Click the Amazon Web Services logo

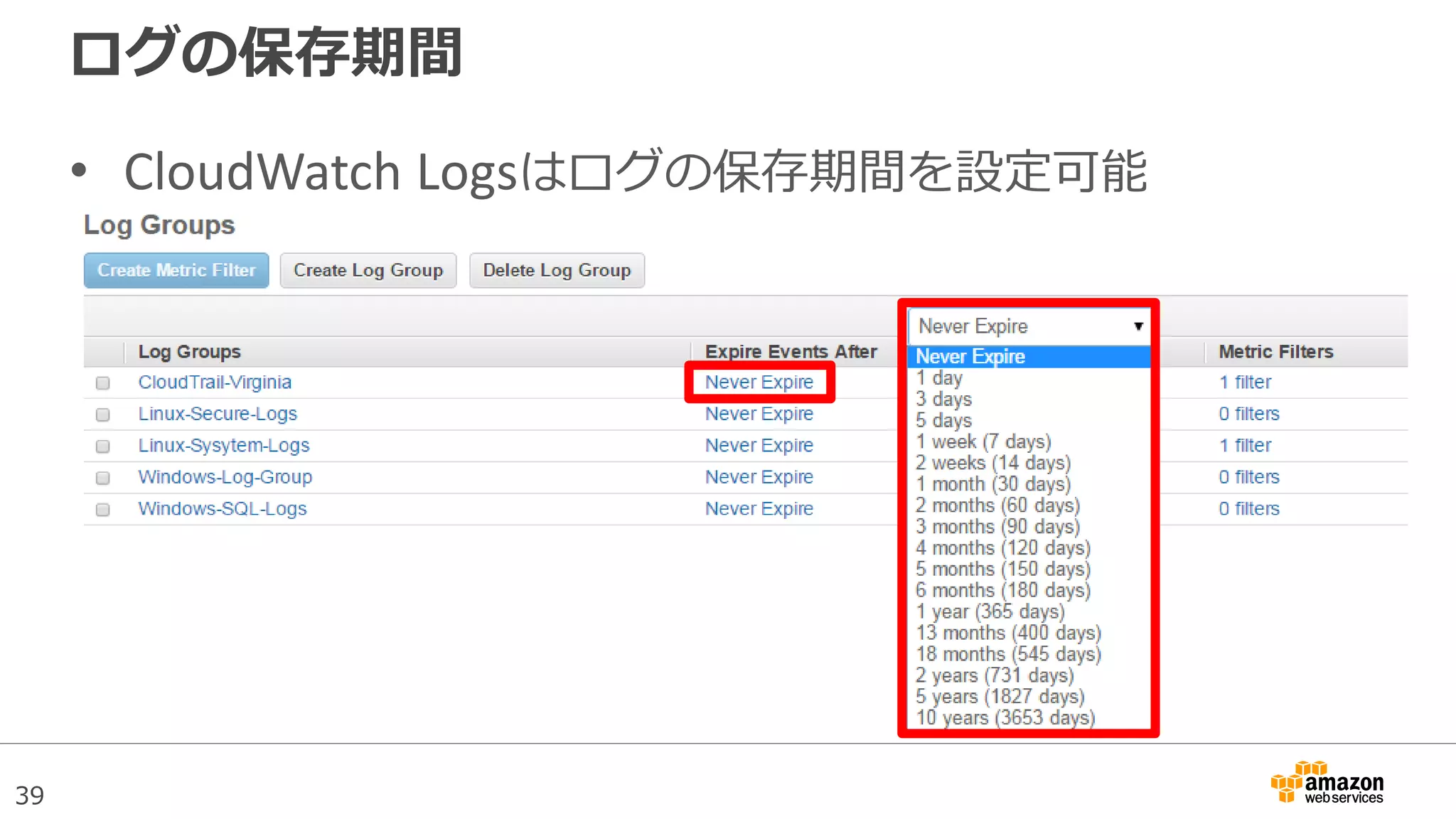coord(1327,783)
